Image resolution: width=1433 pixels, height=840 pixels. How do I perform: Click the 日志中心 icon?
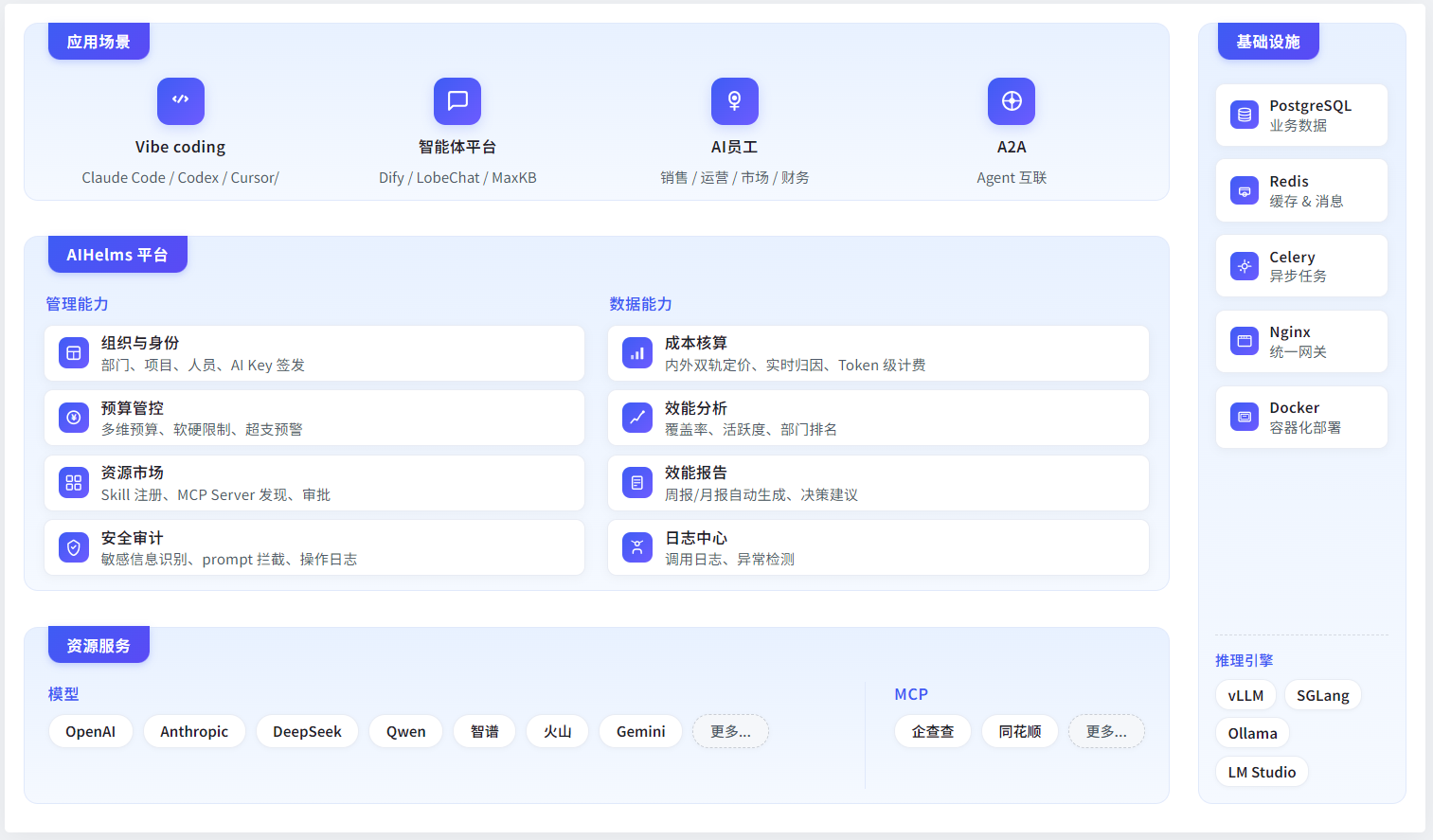[x=637, y=547]
